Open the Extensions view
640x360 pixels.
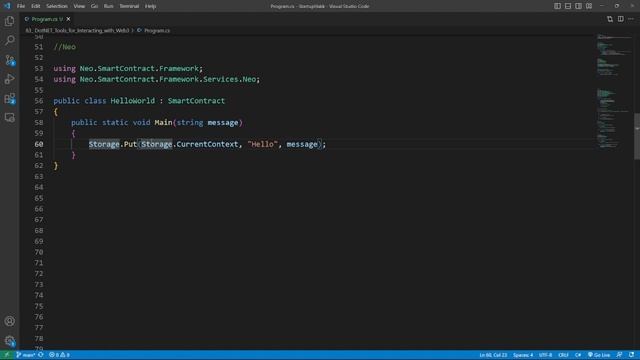click(9, 98)
